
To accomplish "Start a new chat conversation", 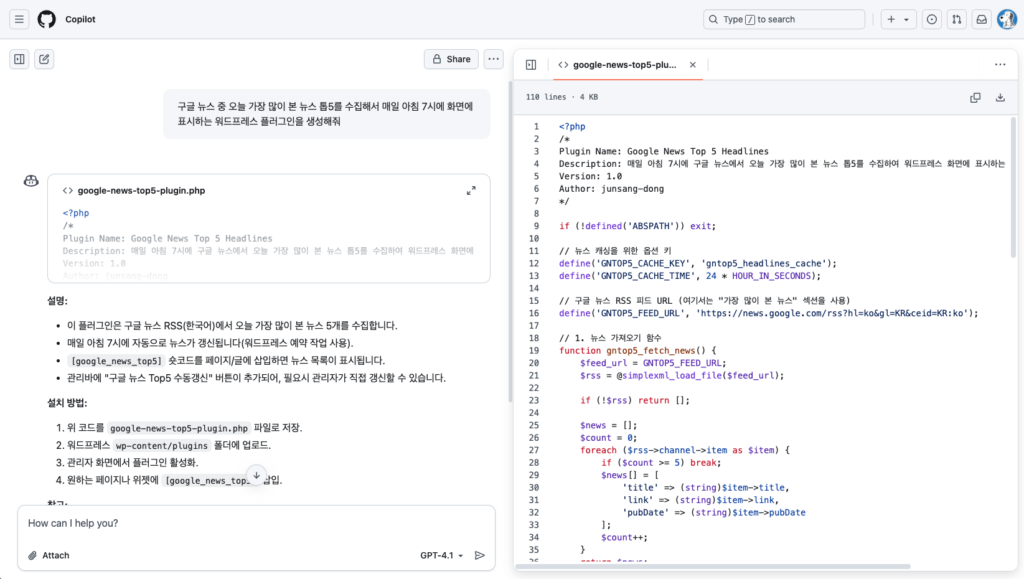I will point(44,59).
